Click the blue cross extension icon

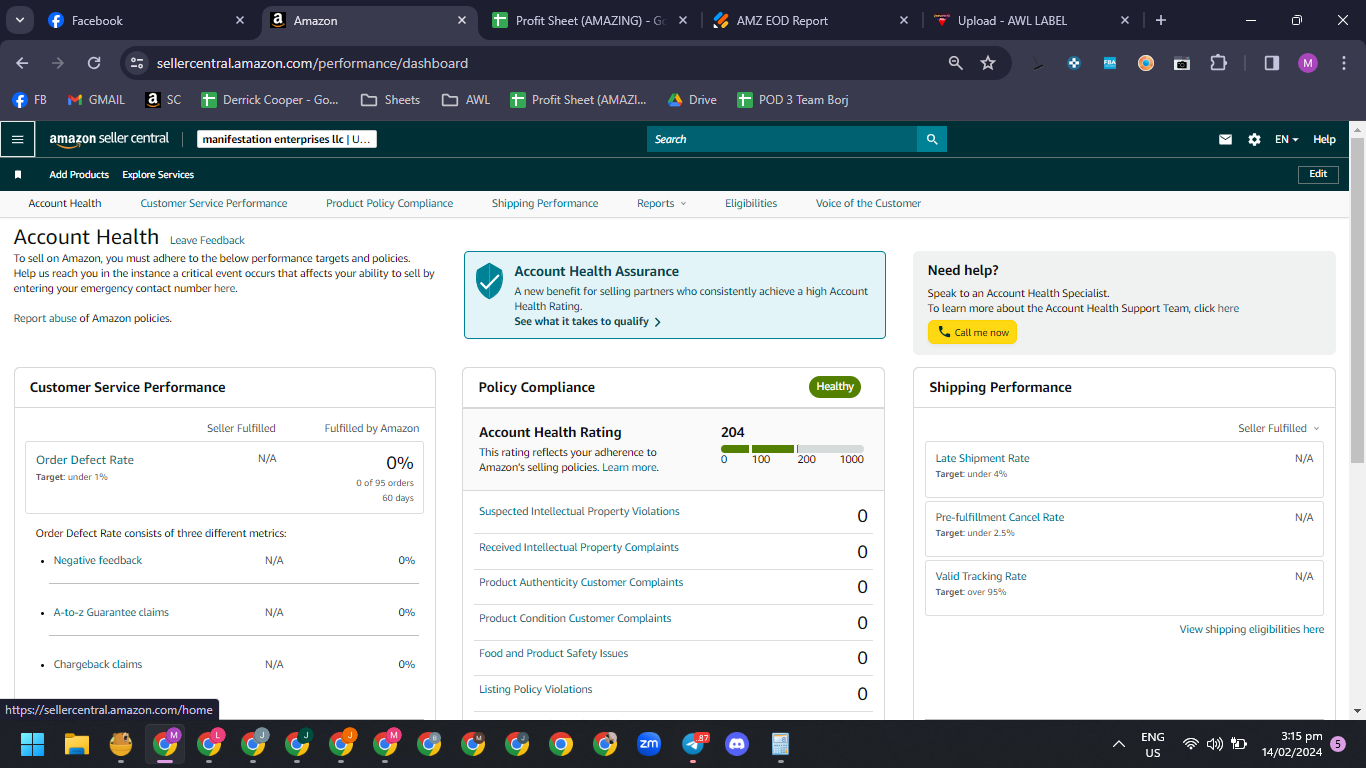click(x=1074, y=63)
